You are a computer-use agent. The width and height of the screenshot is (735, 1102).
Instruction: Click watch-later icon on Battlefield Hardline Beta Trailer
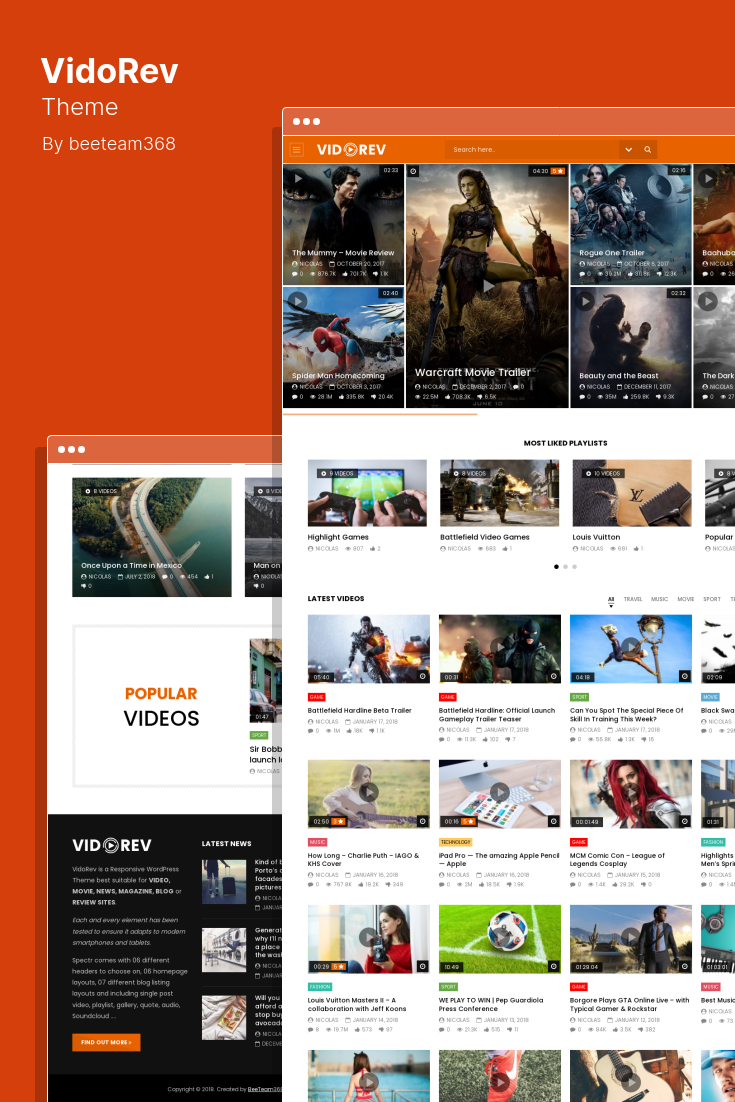tap(422, 676)
